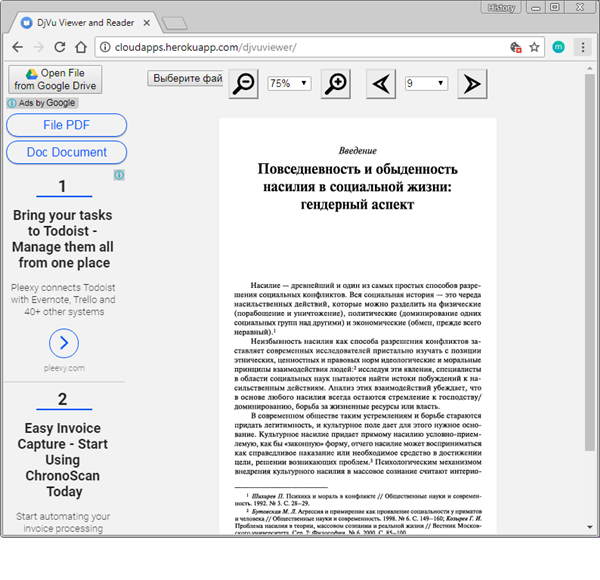Click the ad number 2 heading

pos(62,399)
